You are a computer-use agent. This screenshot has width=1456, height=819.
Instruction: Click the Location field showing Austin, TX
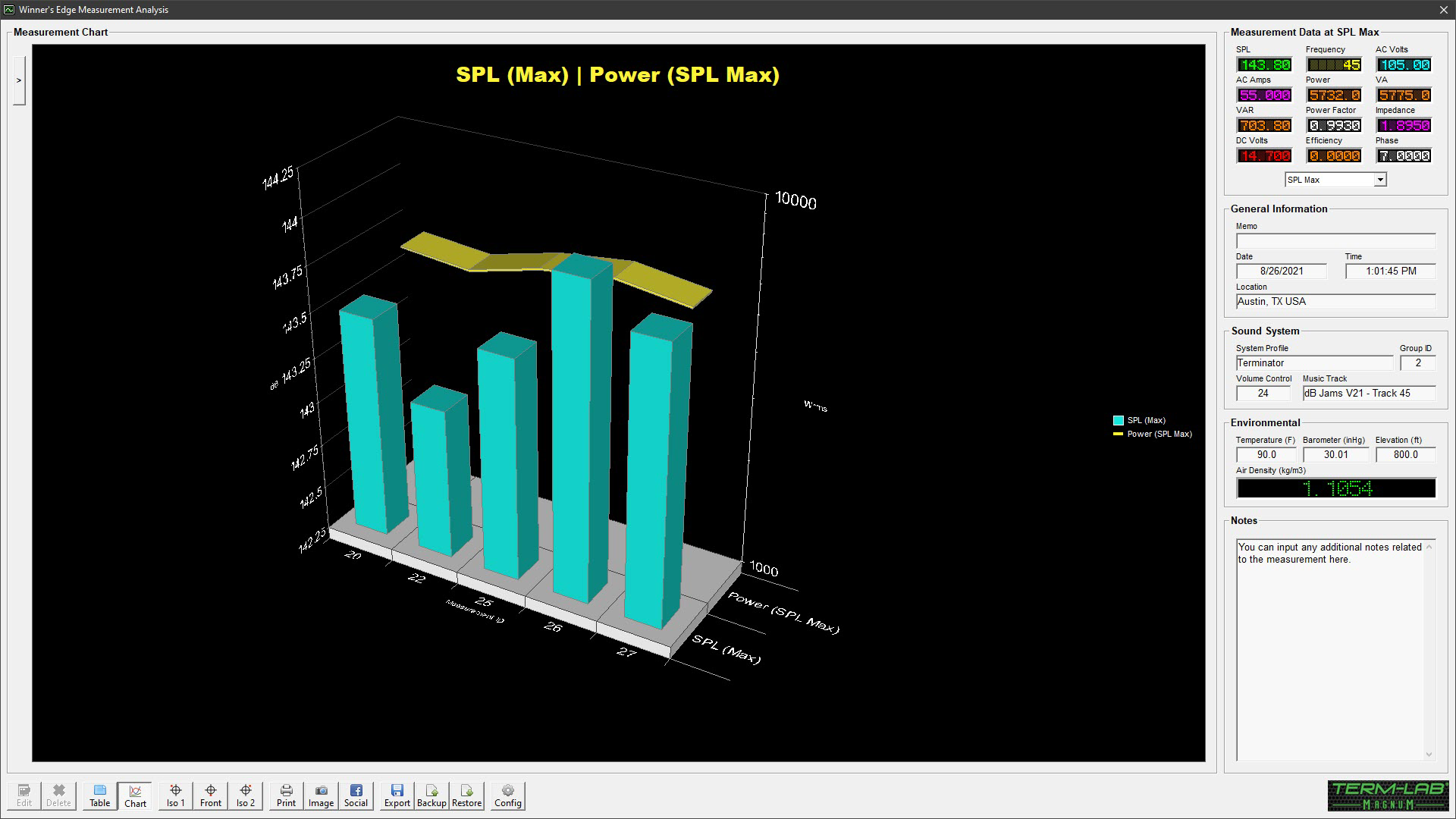point(1335,302)
